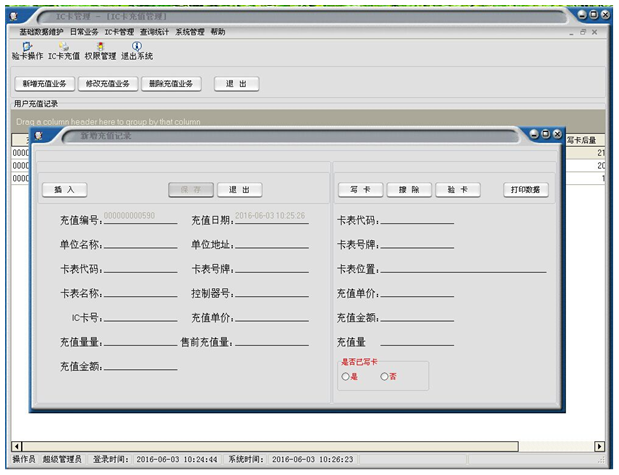
Task: Close the 充值记录 dialog window
Action: pos(558,134)
